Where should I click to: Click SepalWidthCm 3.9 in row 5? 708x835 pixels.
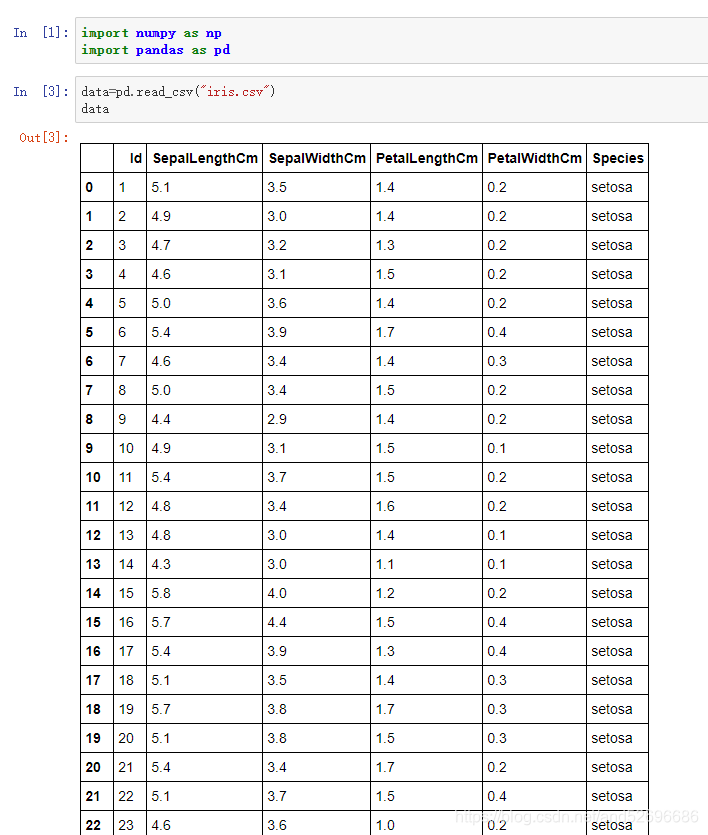[x=277, y=332]
